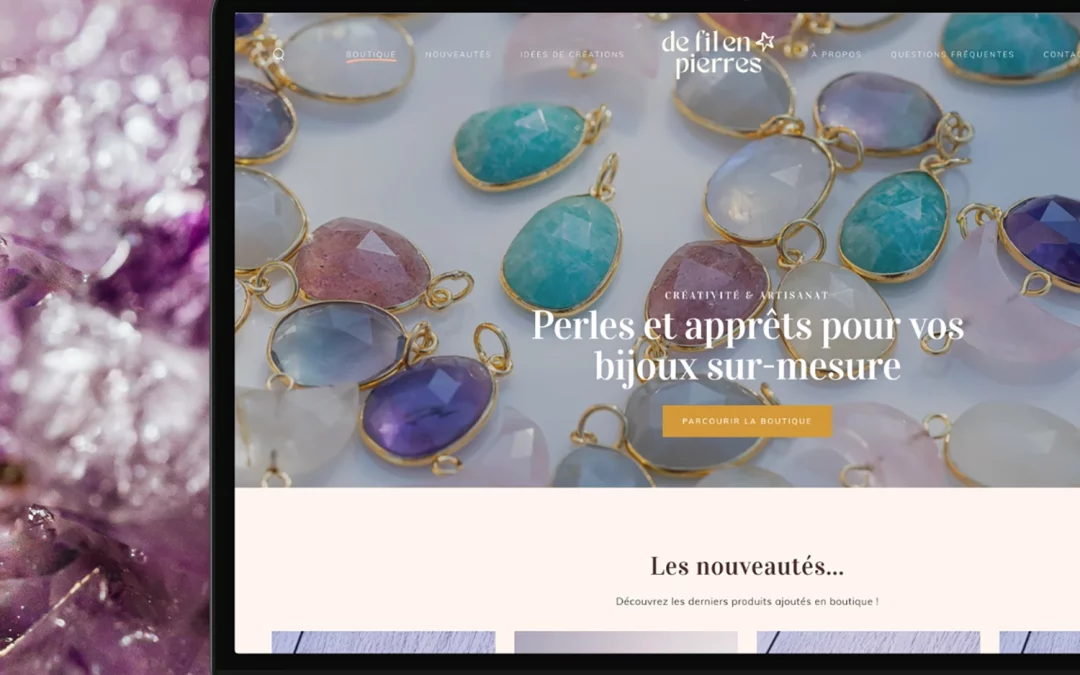The image size is (1080, 675).
Task: Select the partially visible Contact link
Action: tap(1061, 54)
